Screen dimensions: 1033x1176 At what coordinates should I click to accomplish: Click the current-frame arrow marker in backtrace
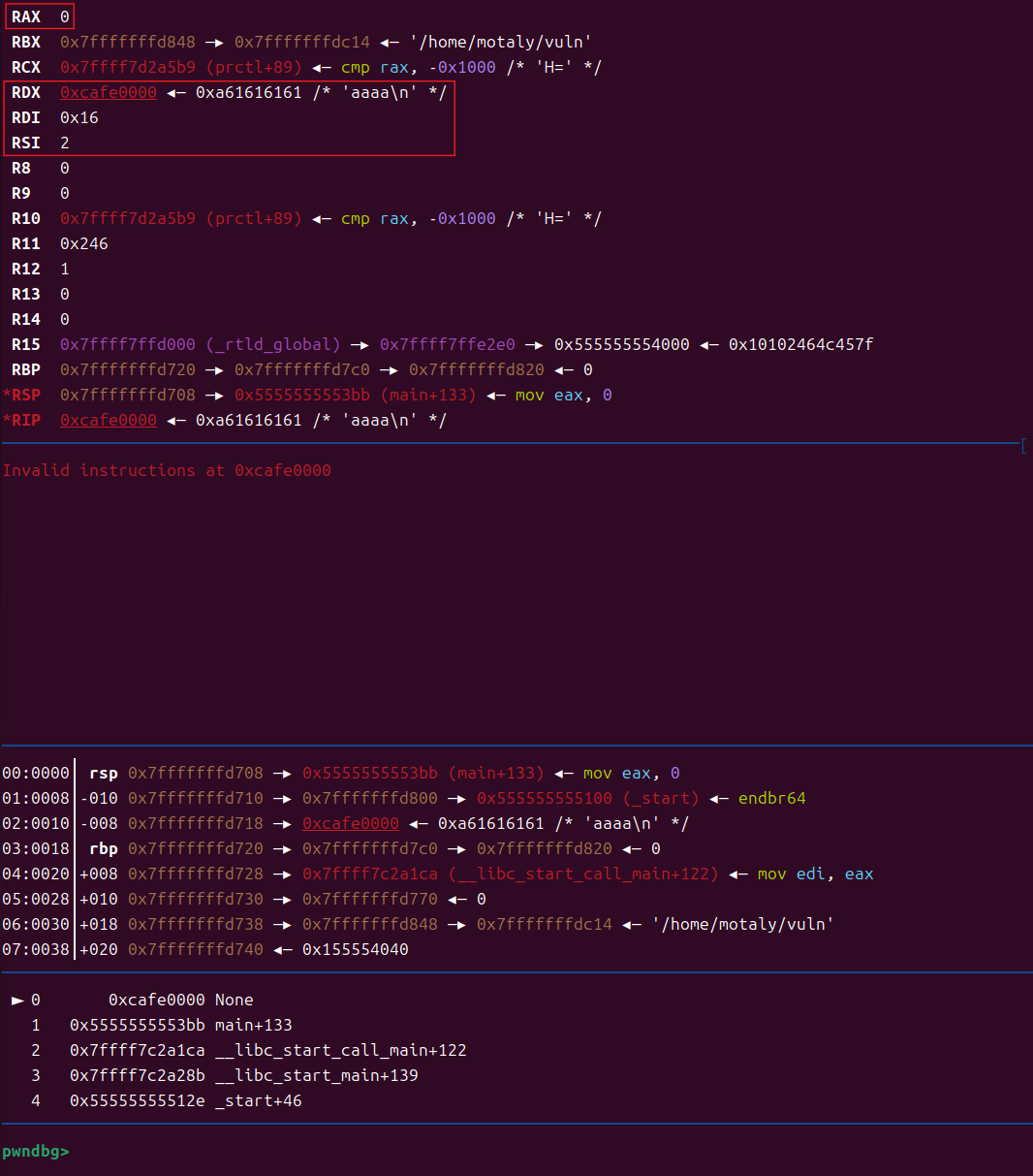[x=17, y=1000]
